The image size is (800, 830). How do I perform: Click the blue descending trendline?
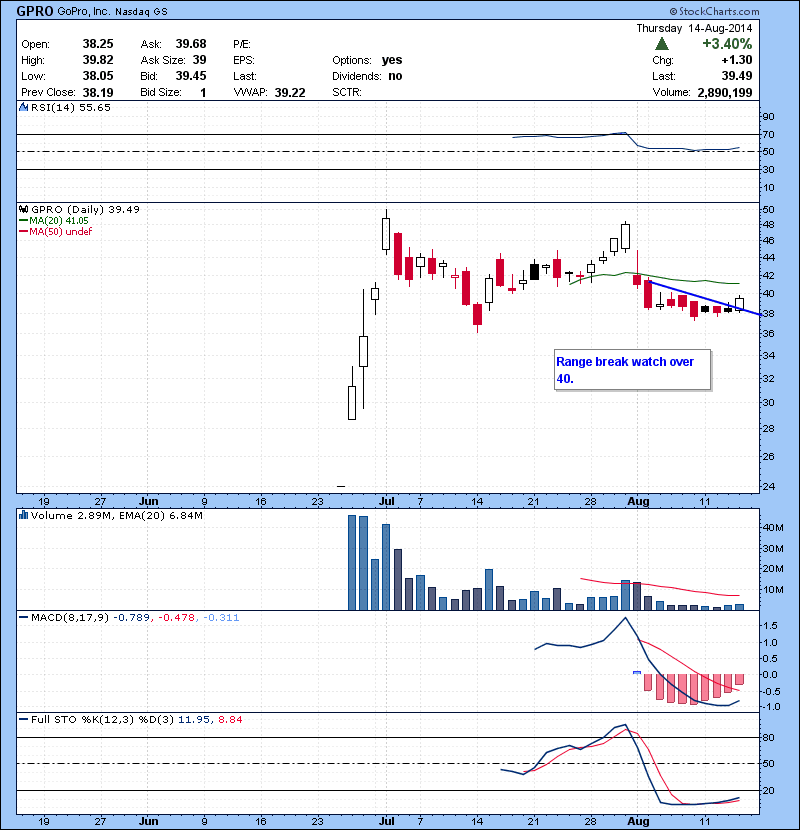(704, 298)
